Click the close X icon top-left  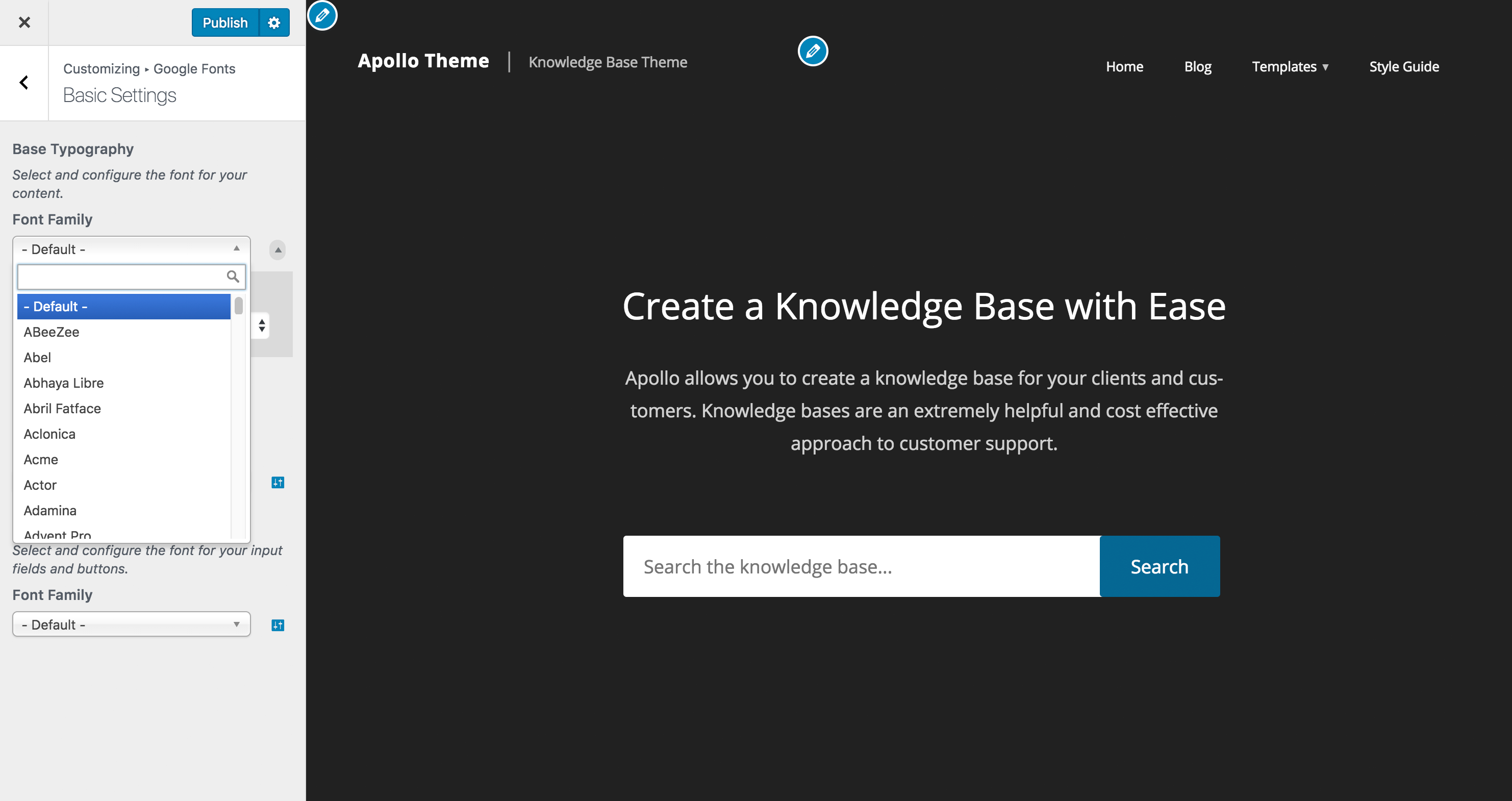tap(25, 22)
